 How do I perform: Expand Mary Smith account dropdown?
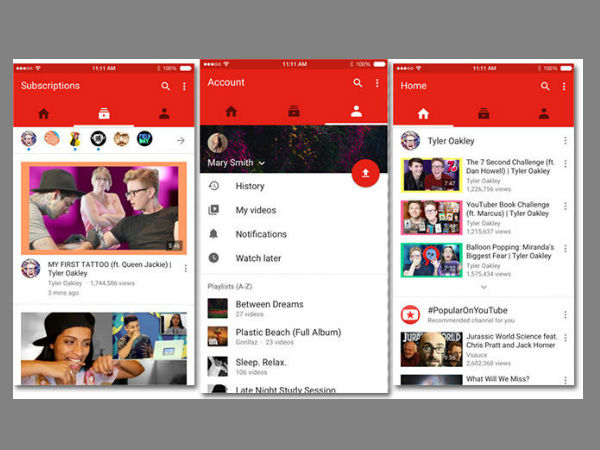(262, 162)
